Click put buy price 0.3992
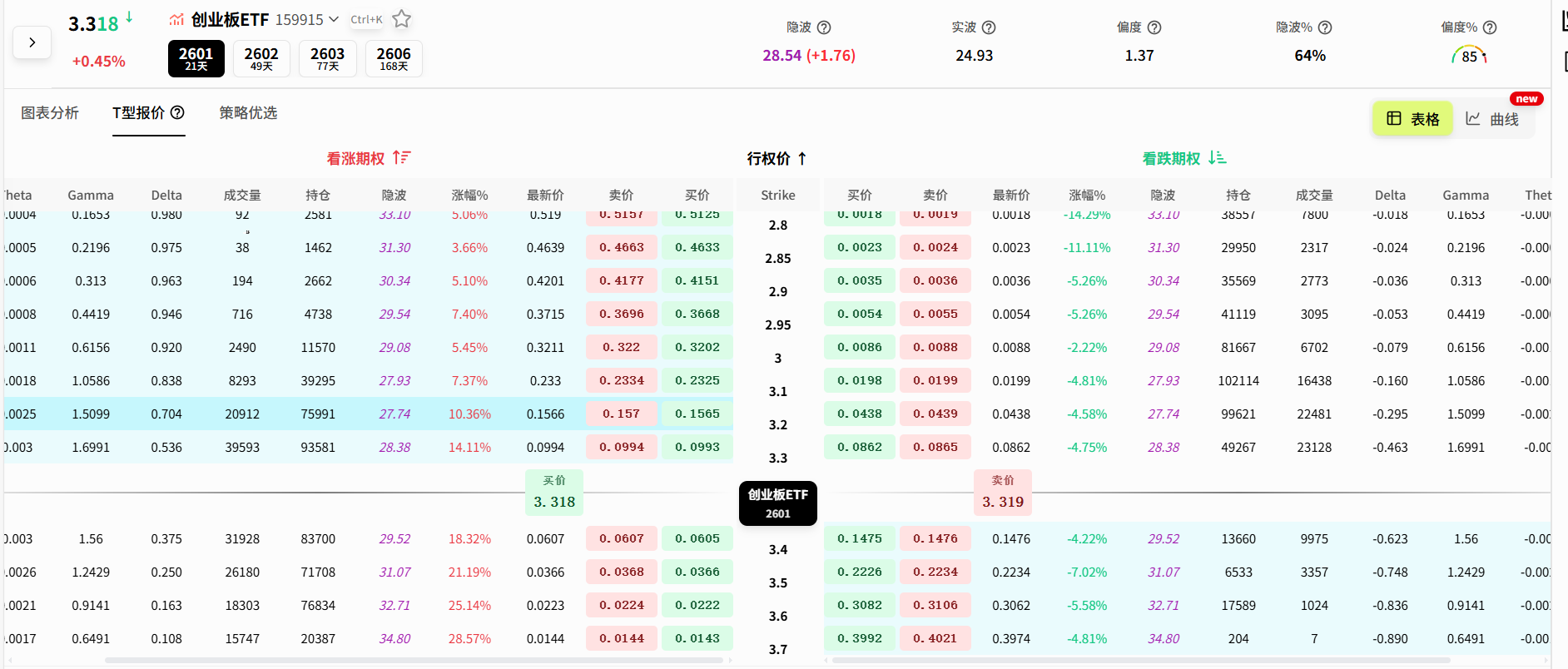Screen dimensions: 1568x669 click(x=860, y=638)
